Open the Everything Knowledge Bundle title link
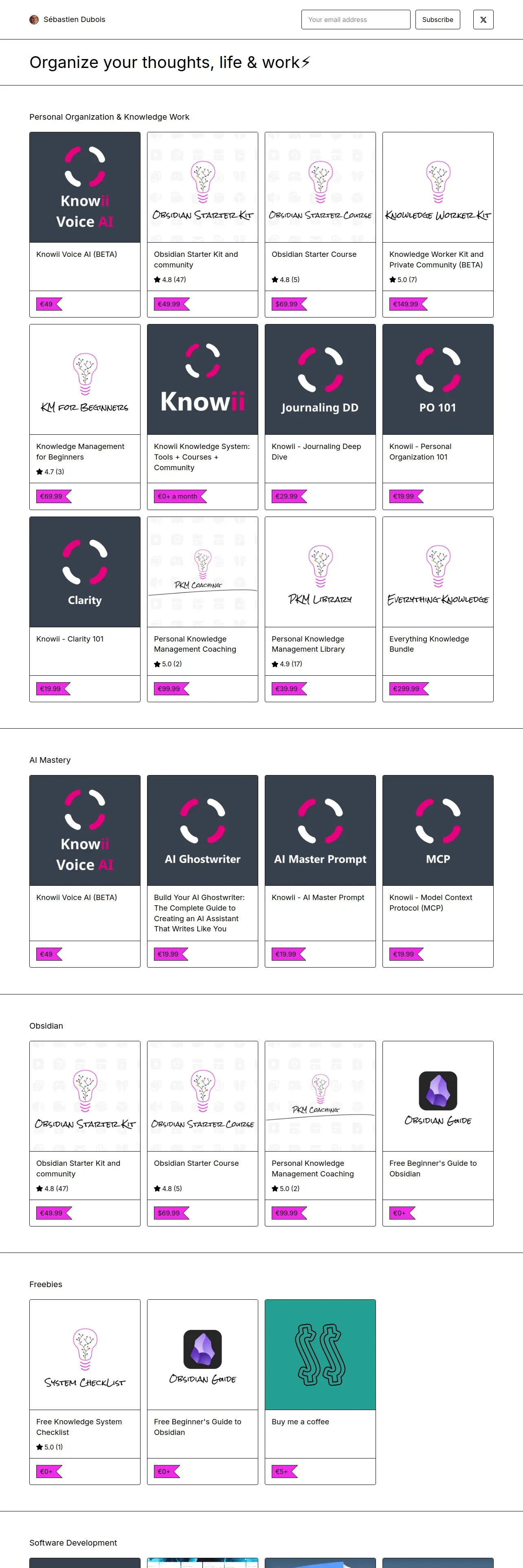Image resolution: width=523 pixels, height=1568 pixels. pos(429,644)
